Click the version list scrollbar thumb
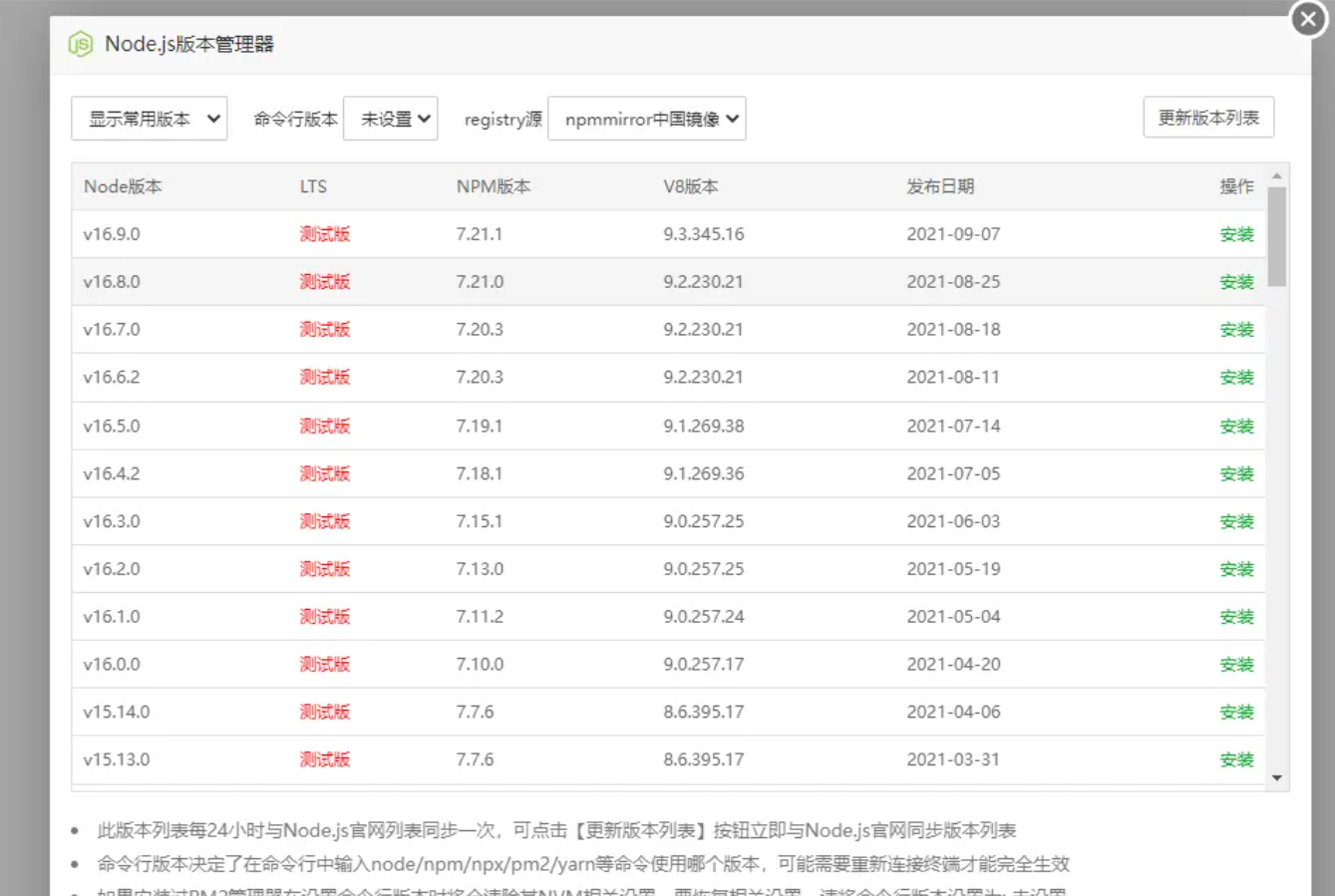The height and width of the screenshot is (896, 1335). [x=1277, y=236]
